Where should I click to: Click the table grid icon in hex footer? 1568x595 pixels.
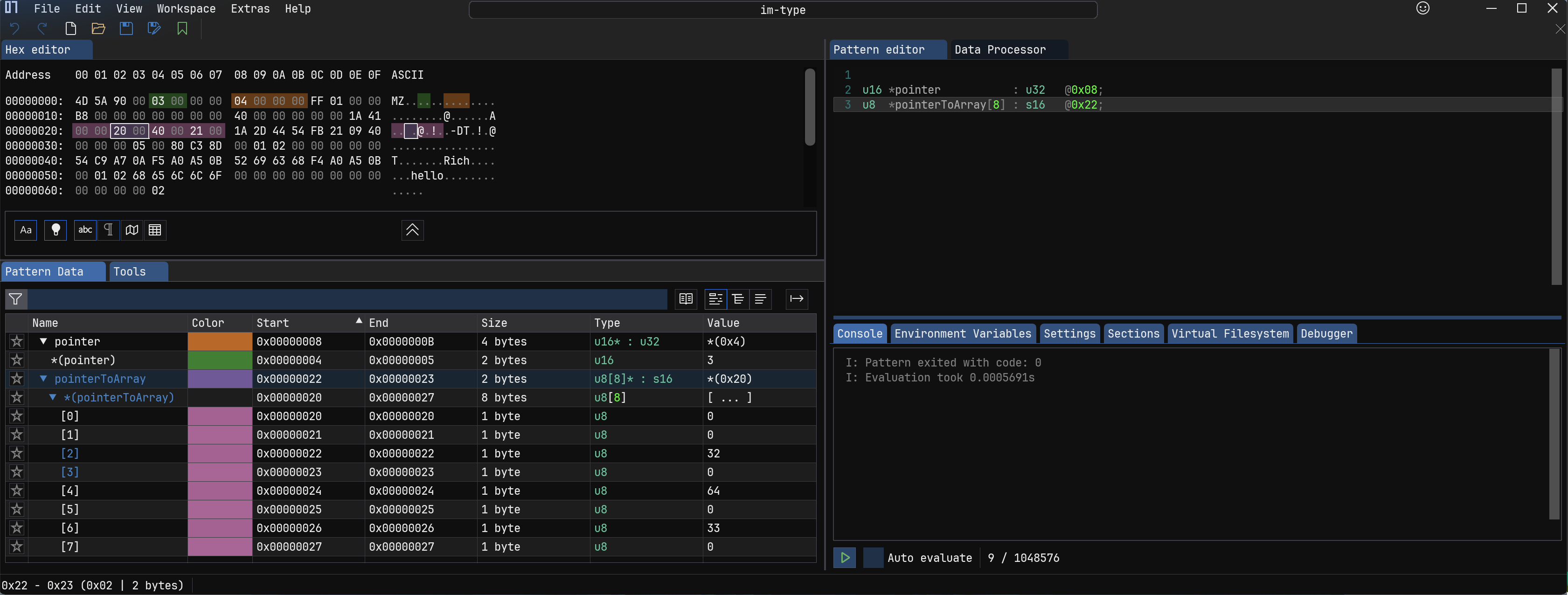[155, 230]
